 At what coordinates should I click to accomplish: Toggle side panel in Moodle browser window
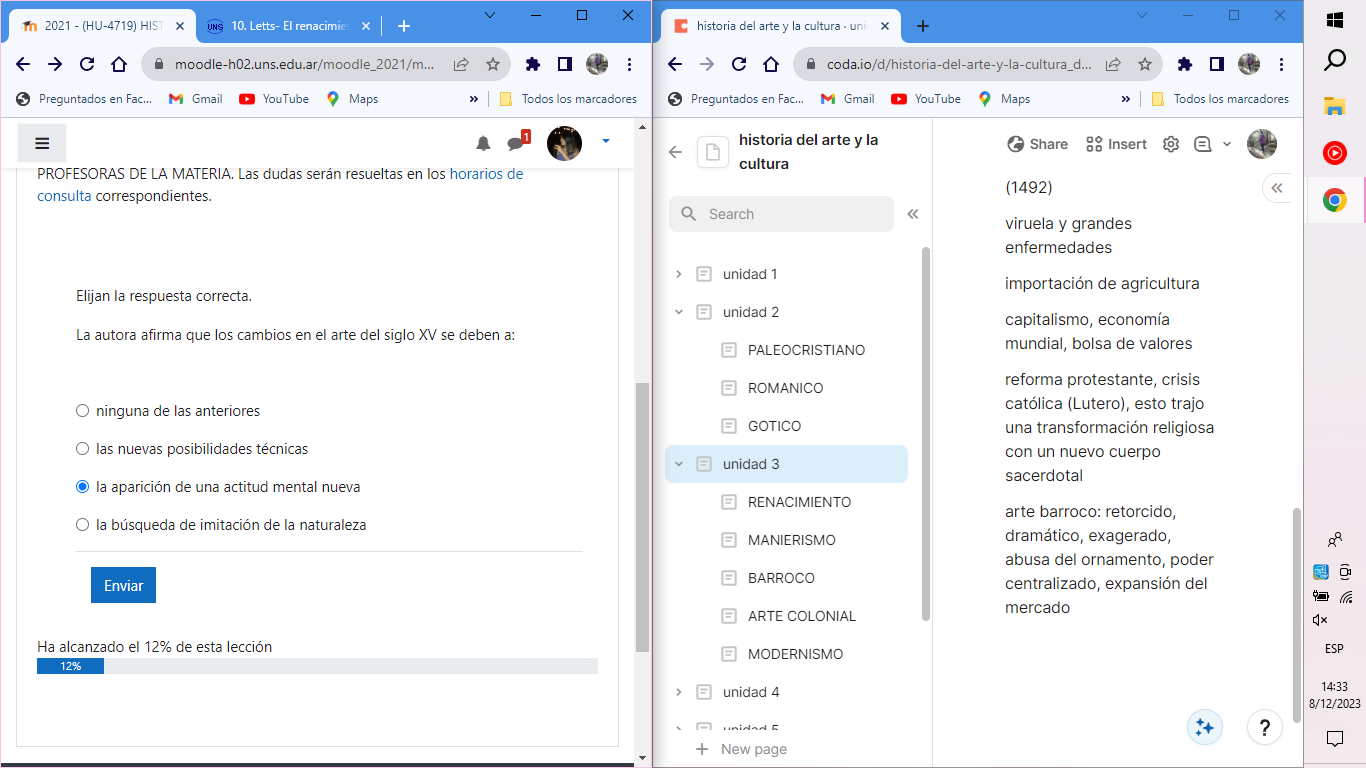pyautogui.click(x=565, y=64)
